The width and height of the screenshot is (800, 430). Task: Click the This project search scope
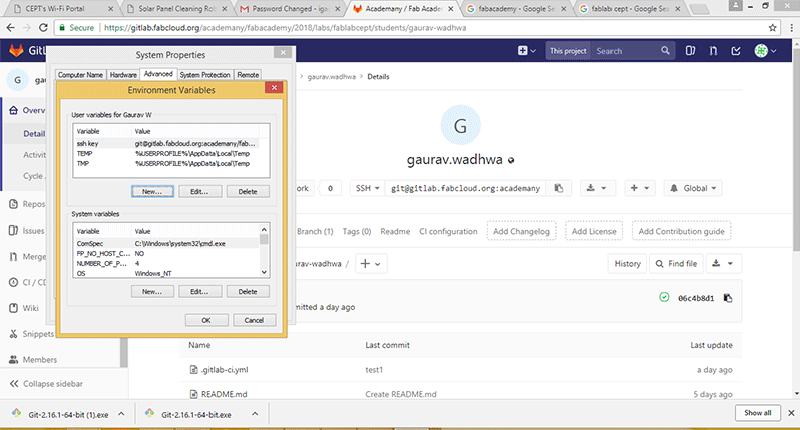point(568,50)
